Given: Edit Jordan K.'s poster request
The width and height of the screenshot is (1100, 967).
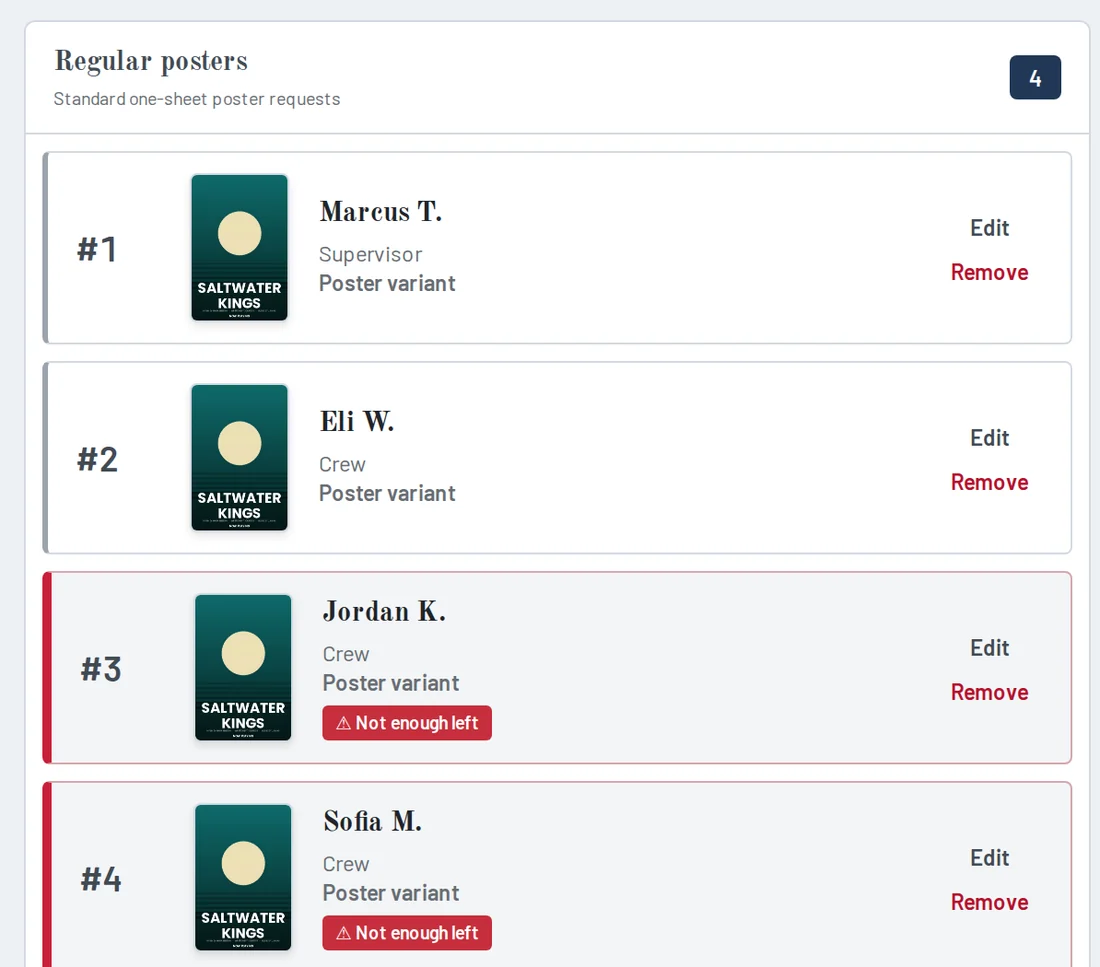Looking at the screenshot, I should click(989, 648).
